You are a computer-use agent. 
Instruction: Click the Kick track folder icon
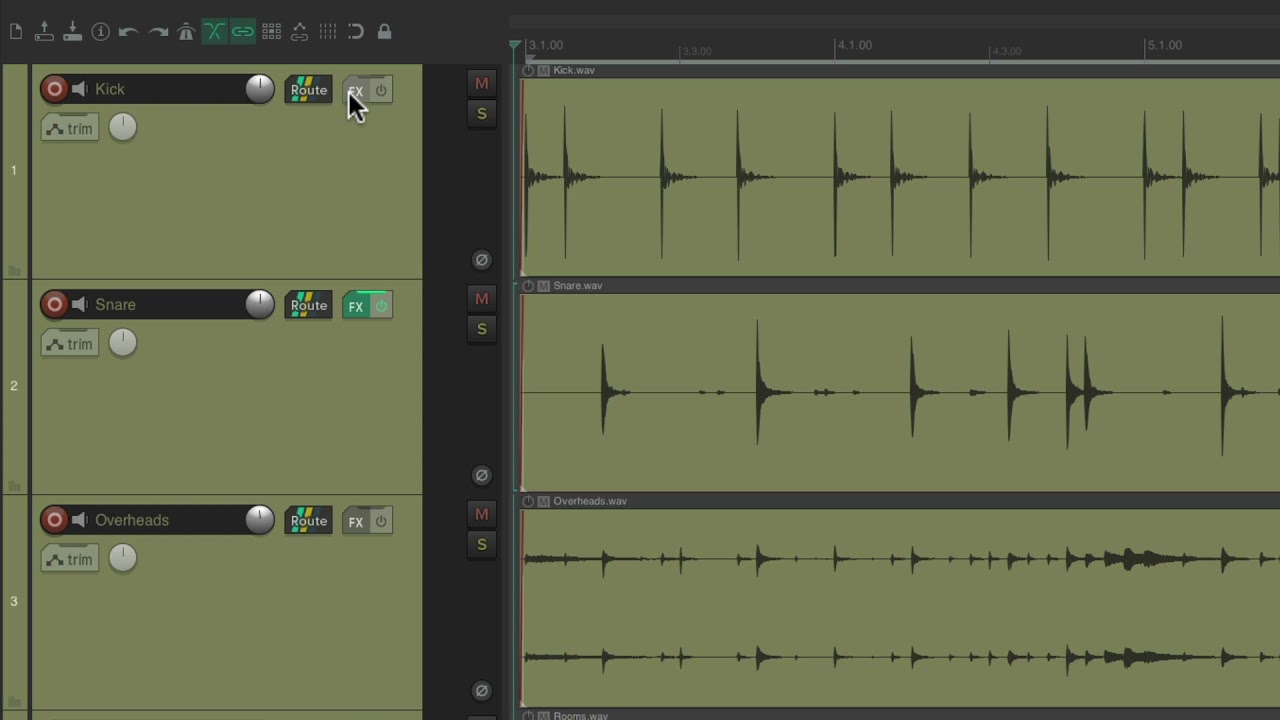tap(14, 270)
